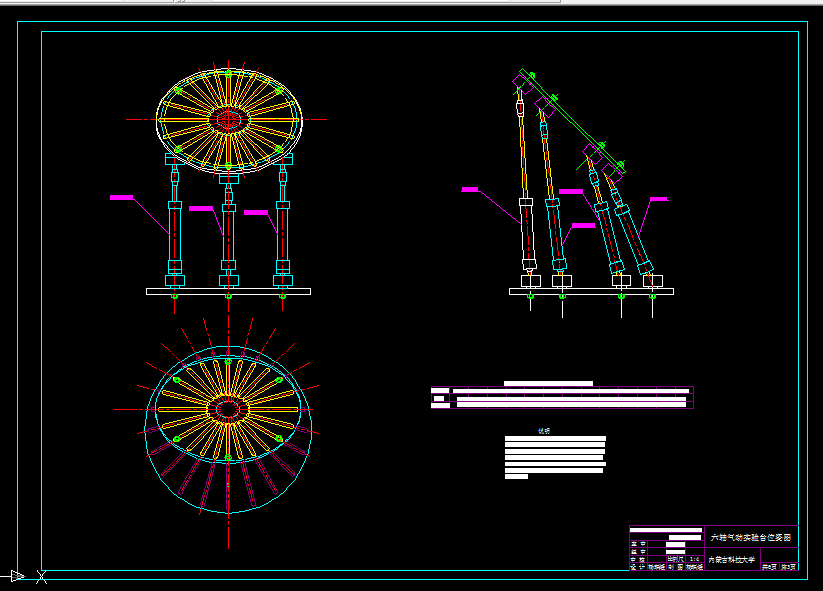Image resolution: width=823 pixels, height=591 pixels.
Task: Click the scale value 1:4
Action: [x=694, y=559]
